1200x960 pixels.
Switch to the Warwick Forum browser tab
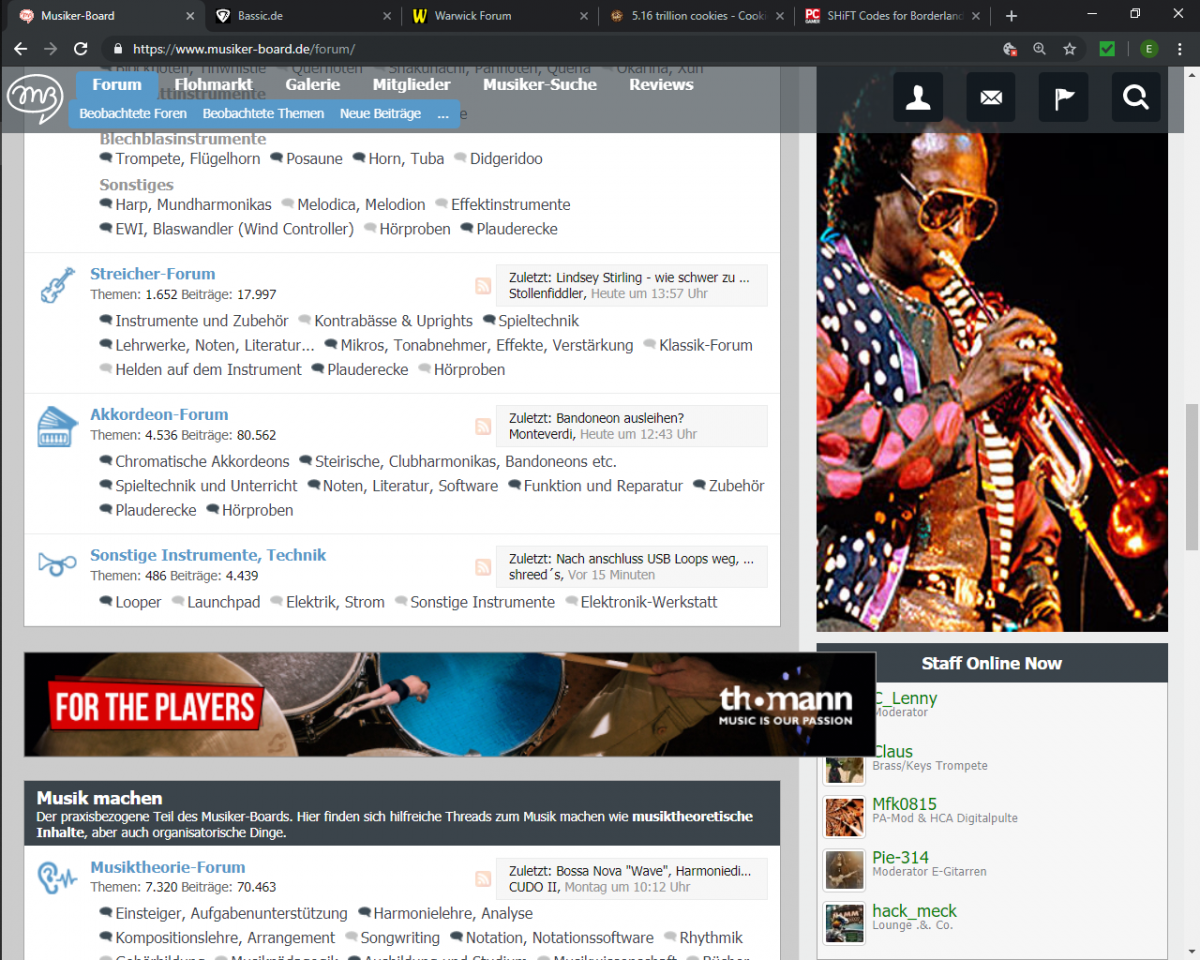point(500,16)
